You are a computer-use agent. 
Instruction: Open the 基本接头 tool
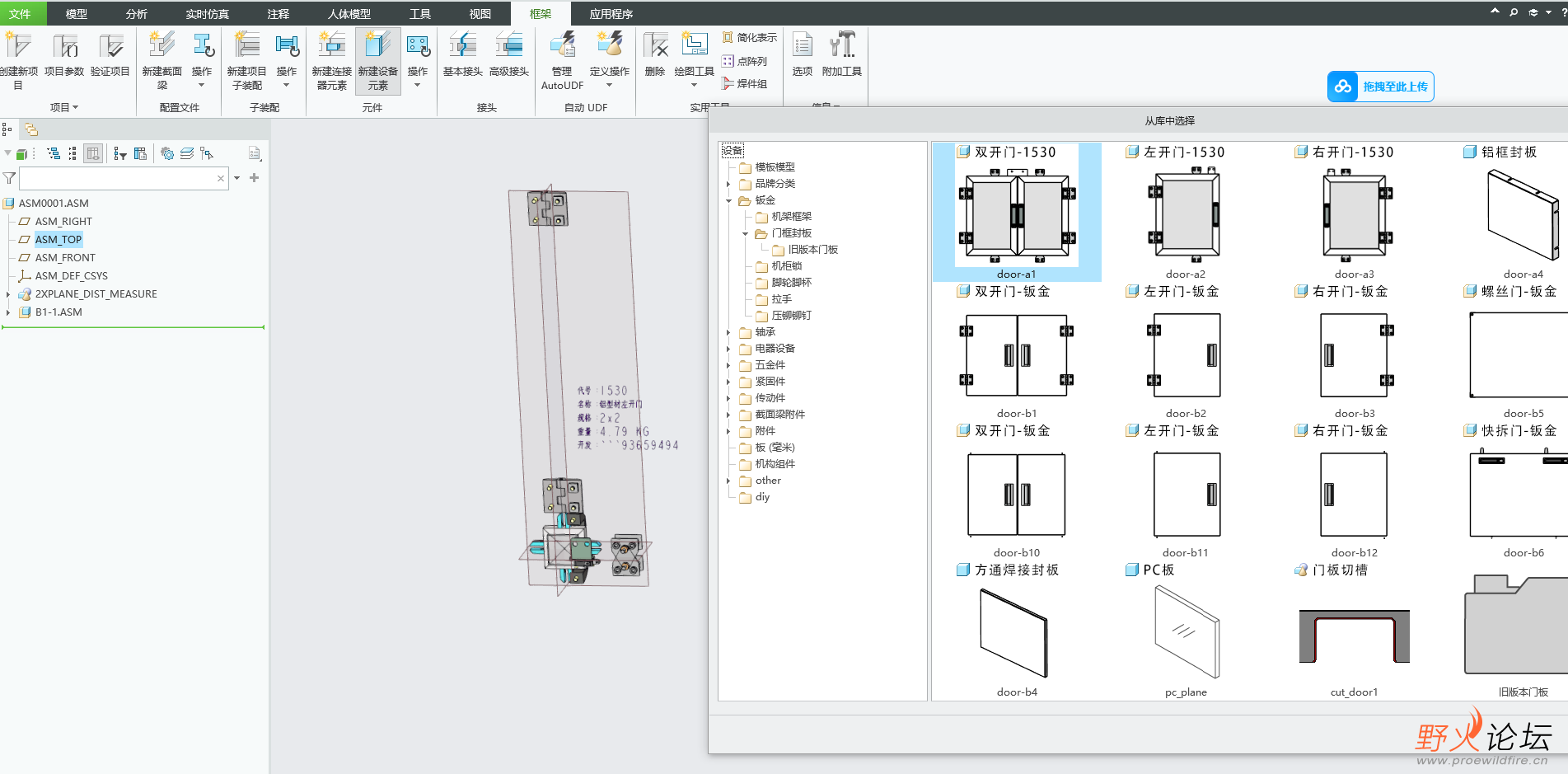point(462,54)
